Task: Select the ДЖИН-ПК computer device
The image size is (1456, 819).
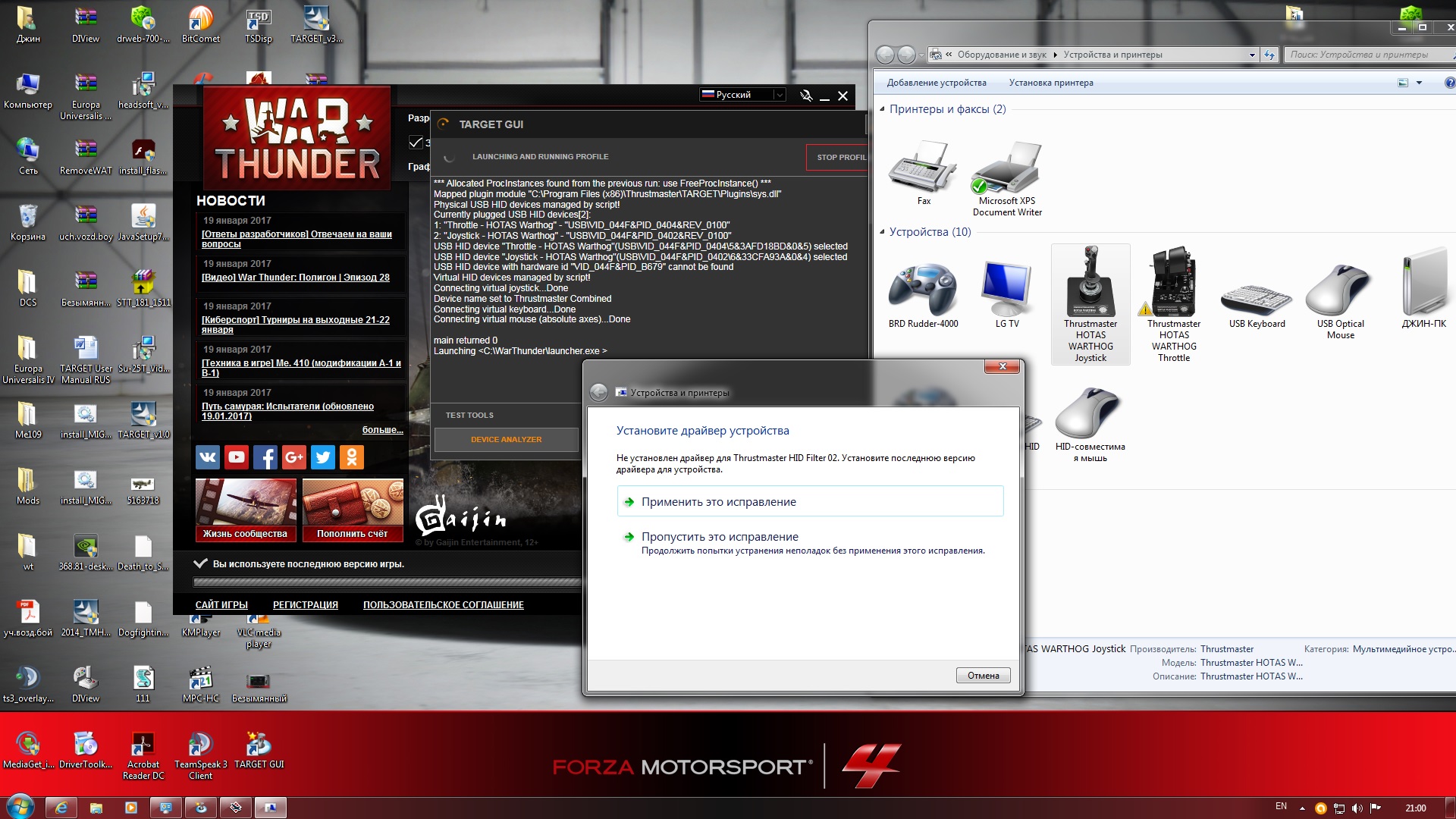Action: (1423, 288)
